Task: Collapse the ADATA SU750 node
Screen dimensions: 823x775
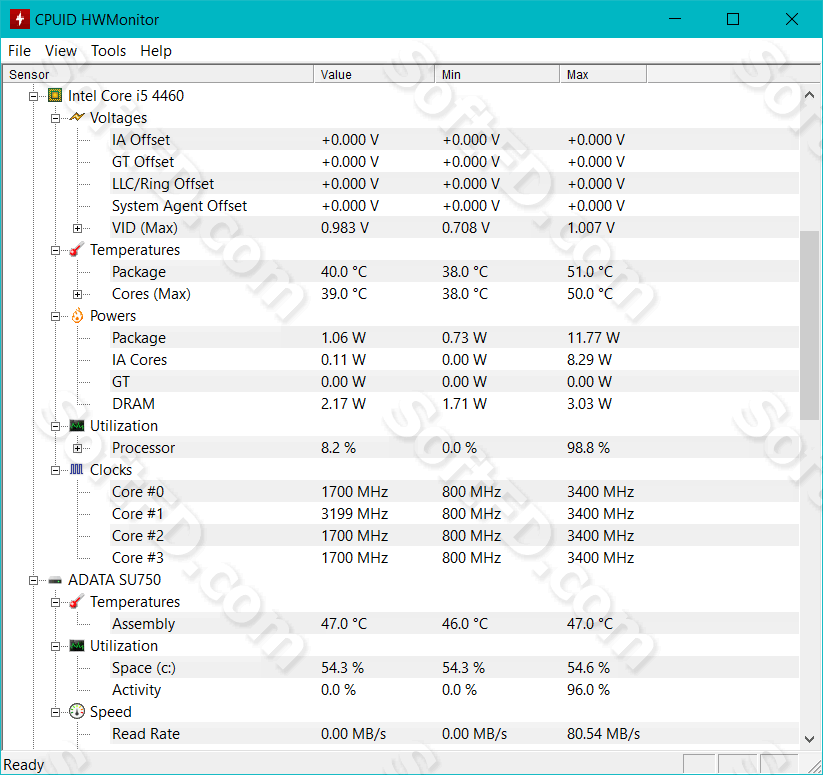Action: 34,580
